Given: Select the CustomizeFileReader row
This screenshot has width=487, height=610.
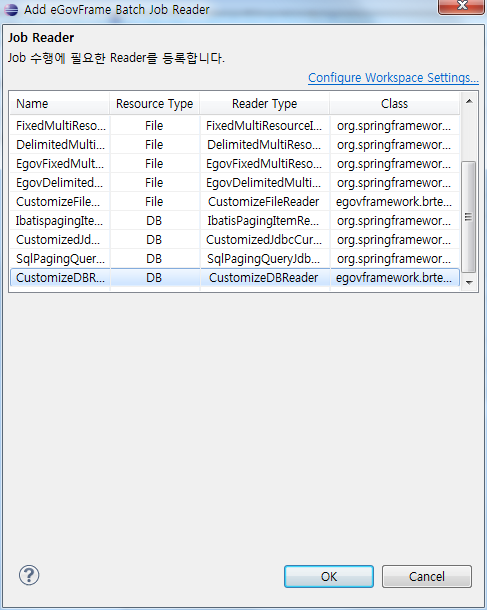Looking at the screenshot, I should point(235,202).
